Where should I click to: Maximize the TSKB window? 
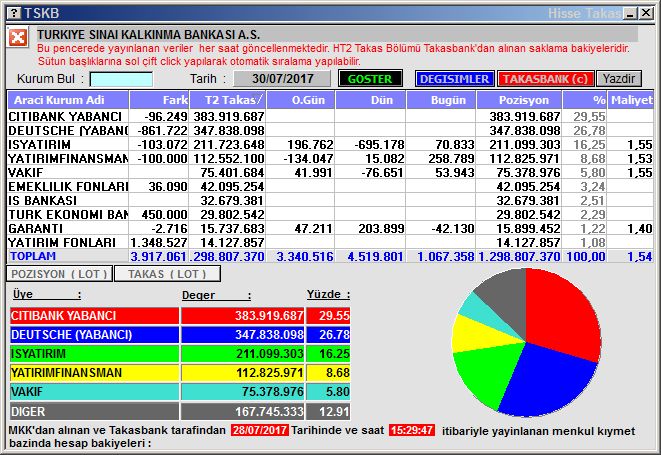629,13
